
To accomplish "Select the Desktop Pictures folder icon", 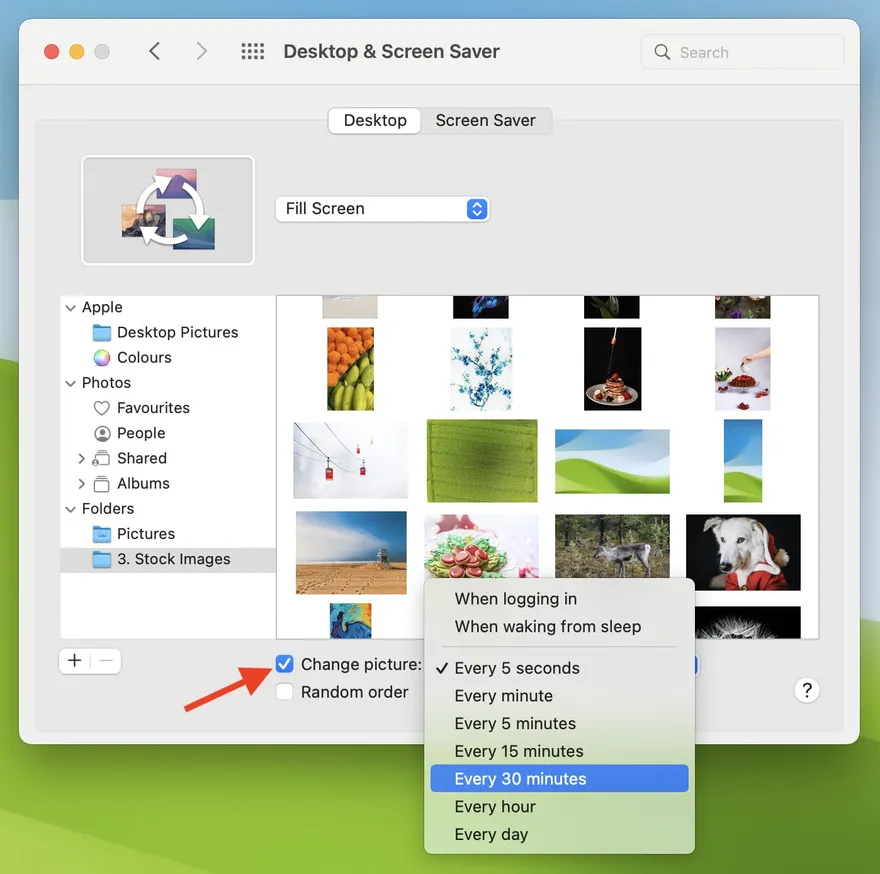I will tap(102, 332).
